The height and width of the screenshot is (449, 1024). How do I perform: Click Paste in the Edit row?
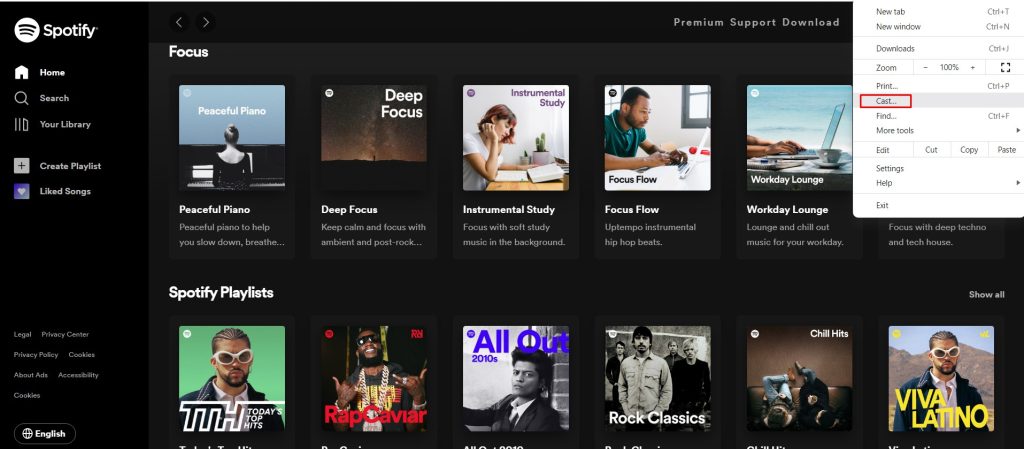1006,150
